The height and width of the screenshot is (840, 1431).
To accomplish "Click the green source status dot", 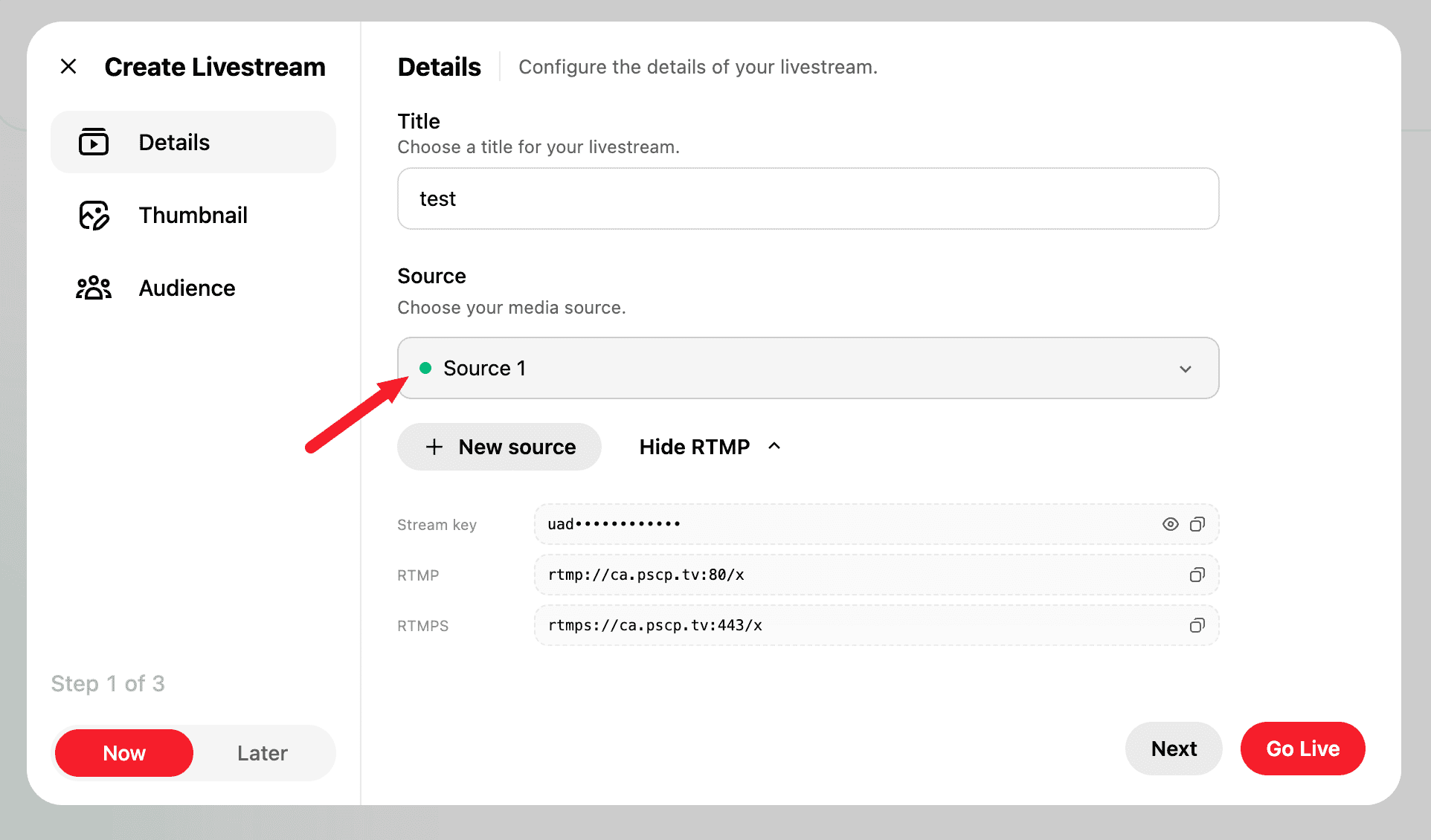I will 425,368.
